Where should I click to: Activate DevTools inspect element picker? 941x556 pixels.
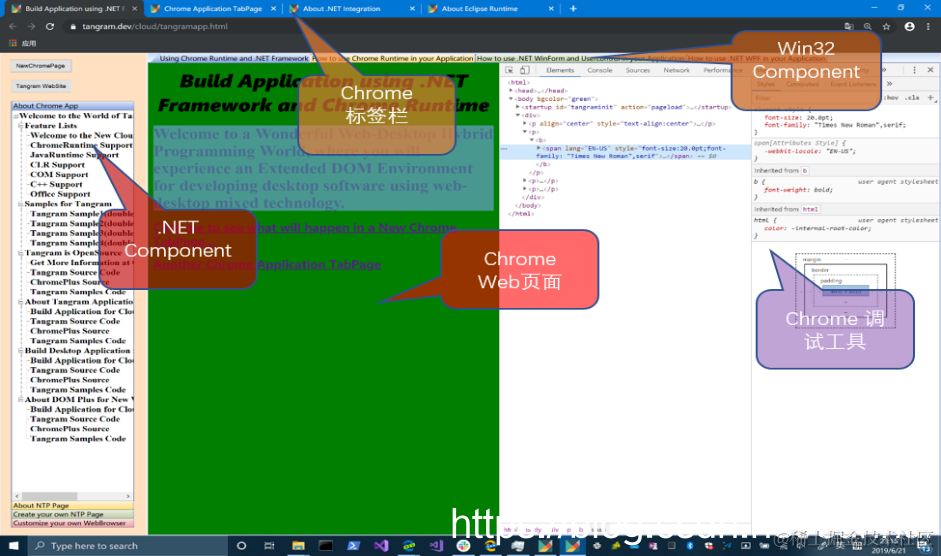[509, 70]
